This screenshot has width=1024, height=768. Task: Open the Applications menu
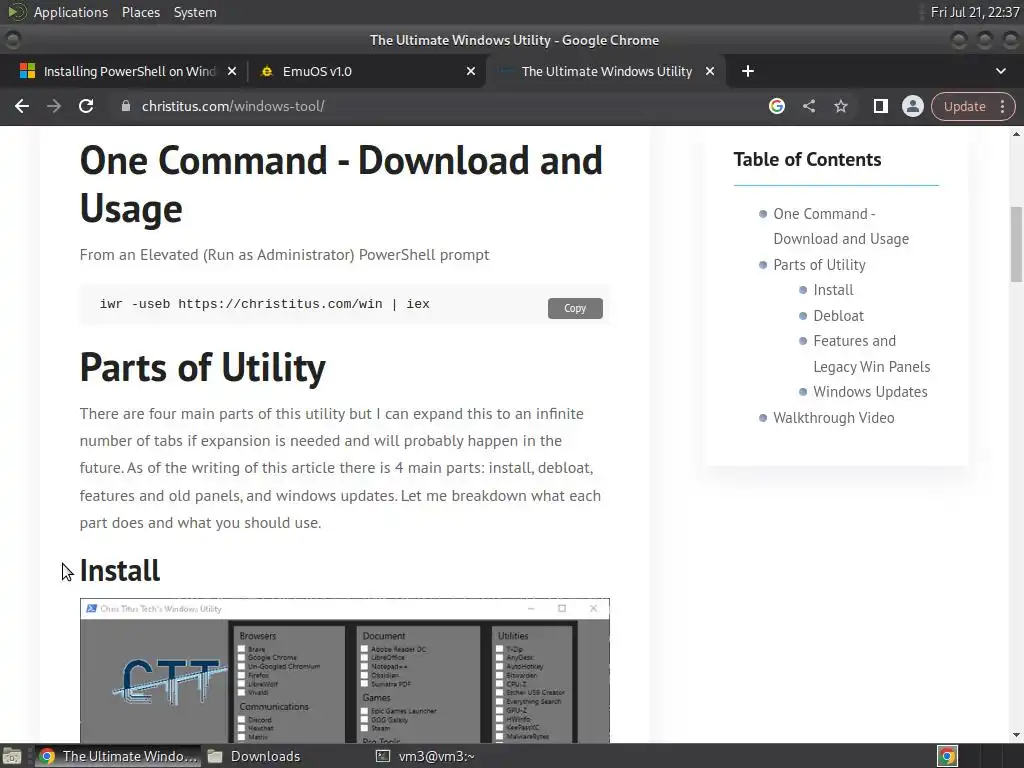[71, 12]
